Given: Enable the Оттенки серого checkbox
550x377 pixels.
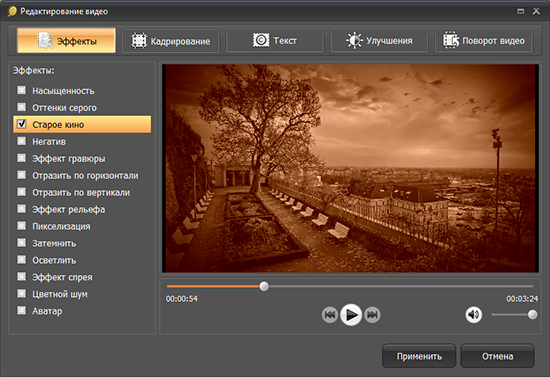Looking at the screenshot, I should [22, 107].
